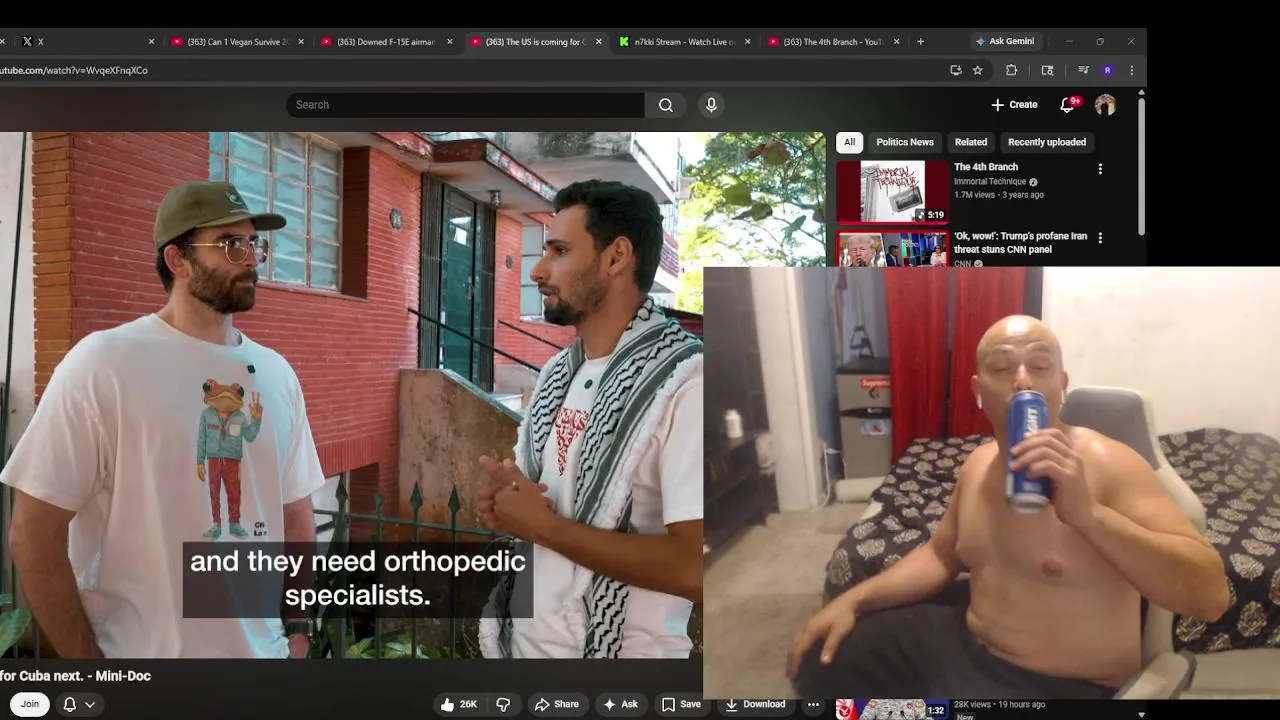Bookmark this page with star icon
The image size is (1280, 720).
point(978,70)
